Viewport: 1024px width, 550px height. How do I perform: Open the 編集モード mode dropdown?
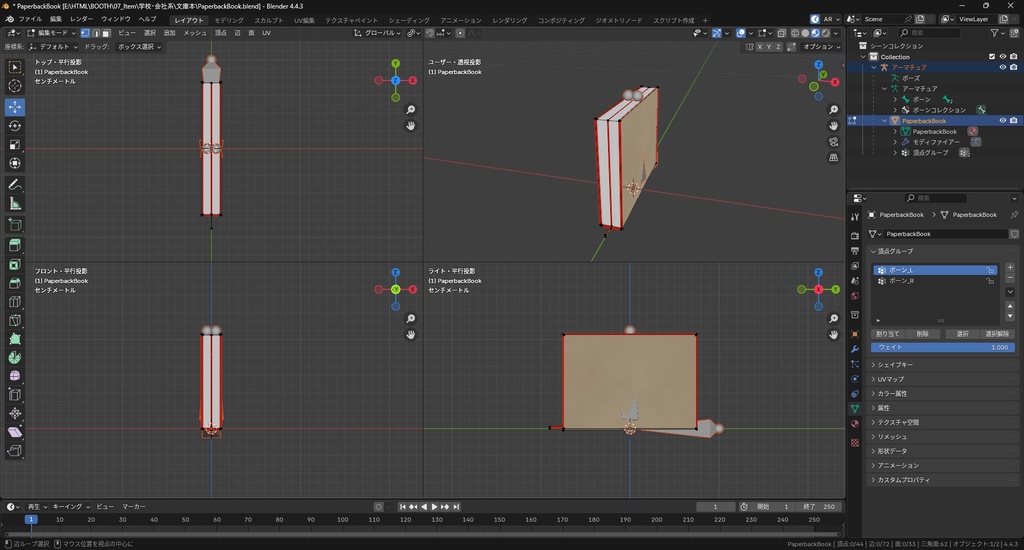point(52,33)
